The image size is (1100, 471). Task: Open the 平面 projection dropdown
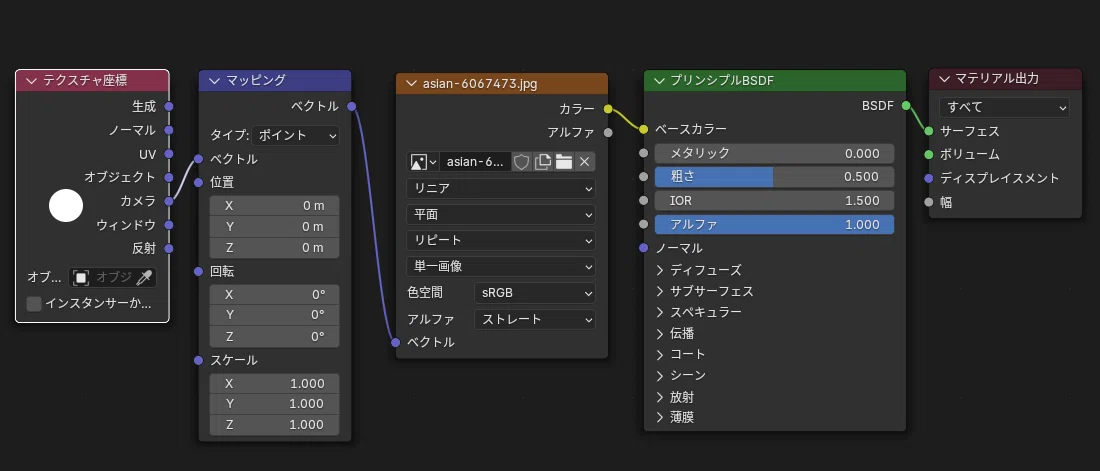[x=500, y=214]
